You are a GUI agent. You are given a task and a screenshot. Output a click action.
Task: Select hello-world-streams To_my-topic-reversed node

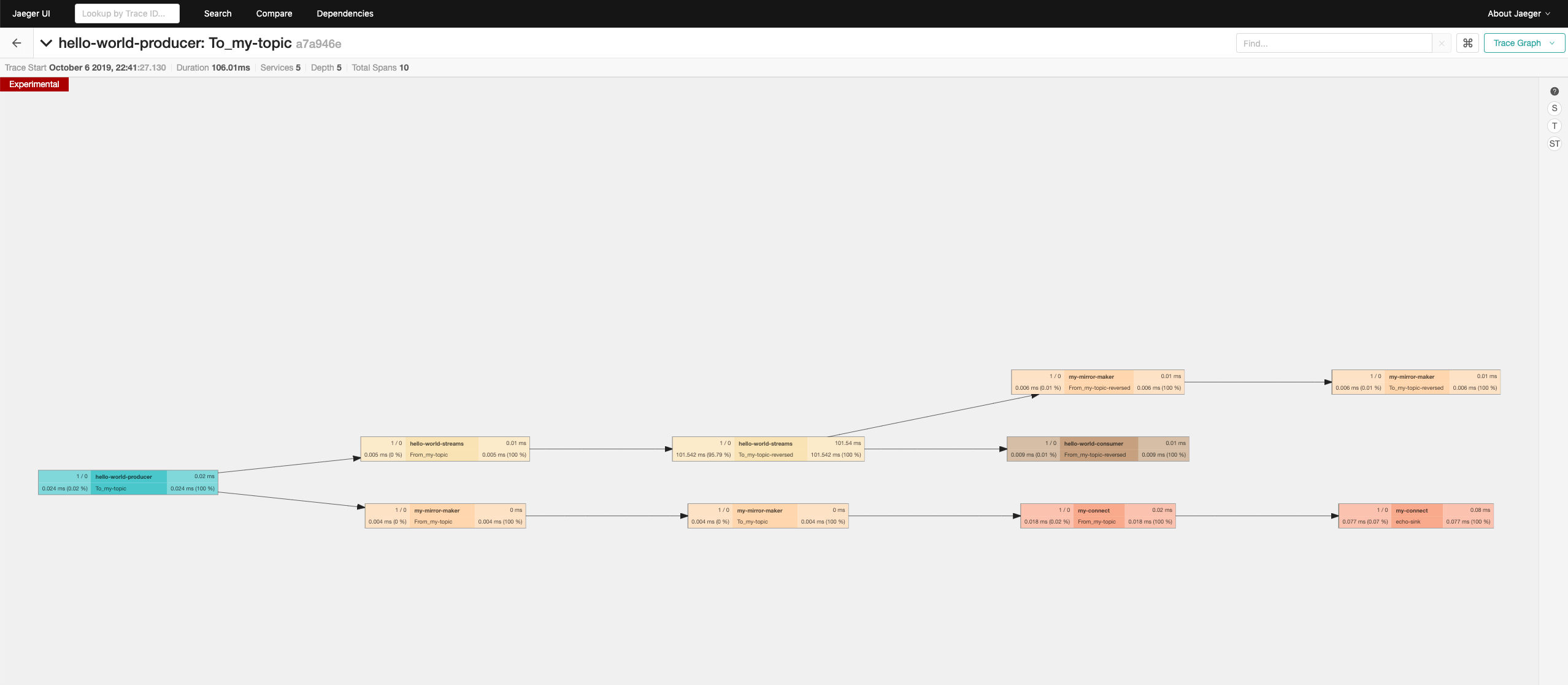[x=768, y=449]
